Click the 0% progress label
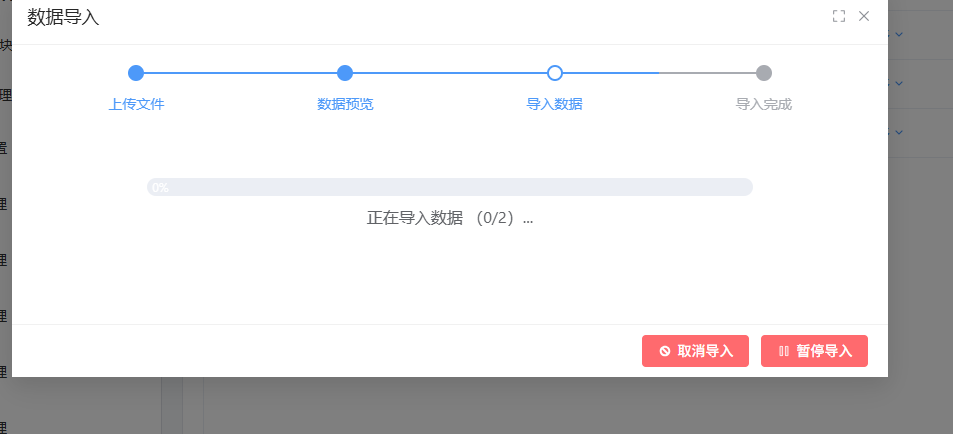The height and width of the screenshot is (434, 953). tap(160, 188)
